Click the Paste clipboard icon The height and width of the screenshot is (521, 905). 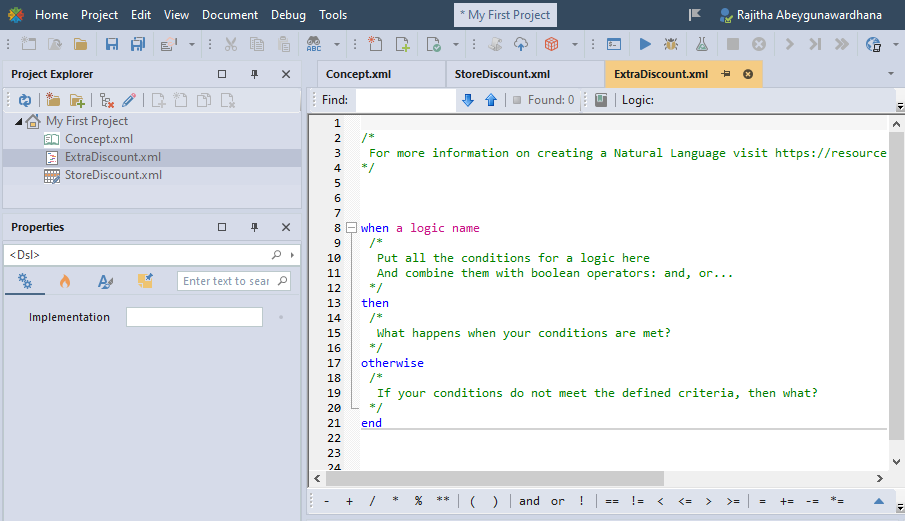point(283,44)
